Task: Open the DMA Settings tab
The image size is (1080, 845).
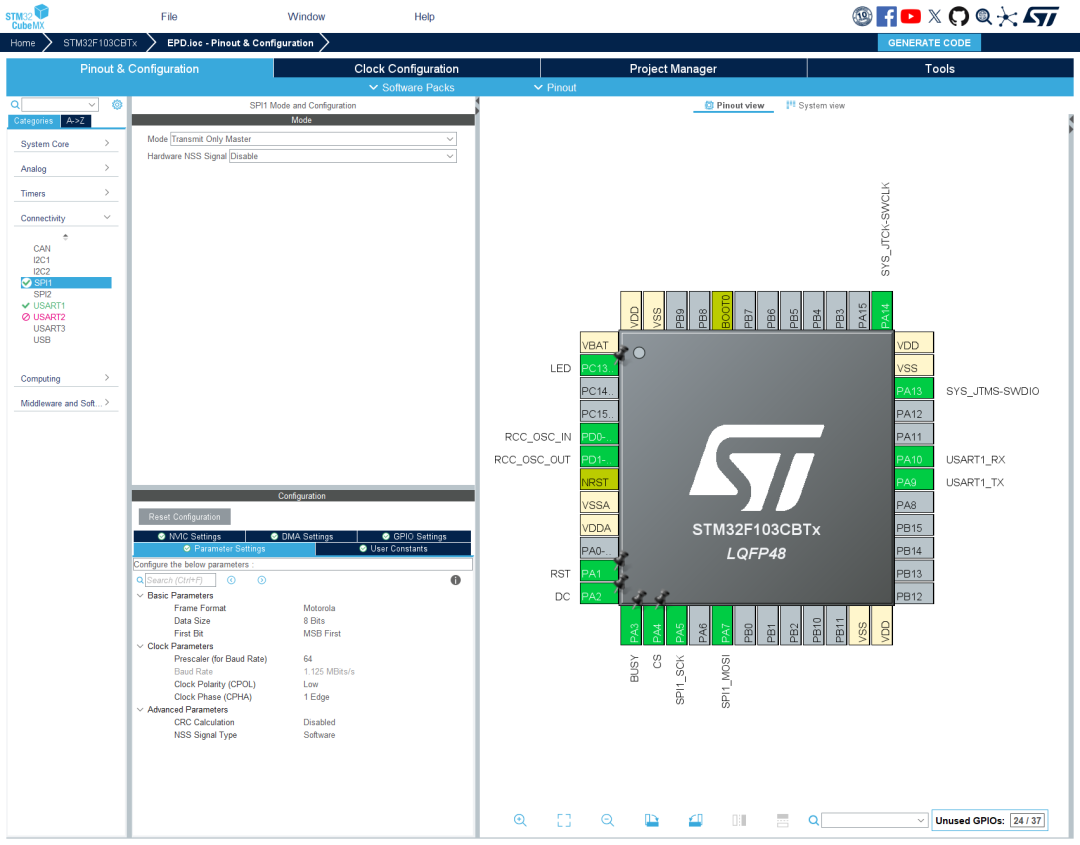Action: click(302, 536)
